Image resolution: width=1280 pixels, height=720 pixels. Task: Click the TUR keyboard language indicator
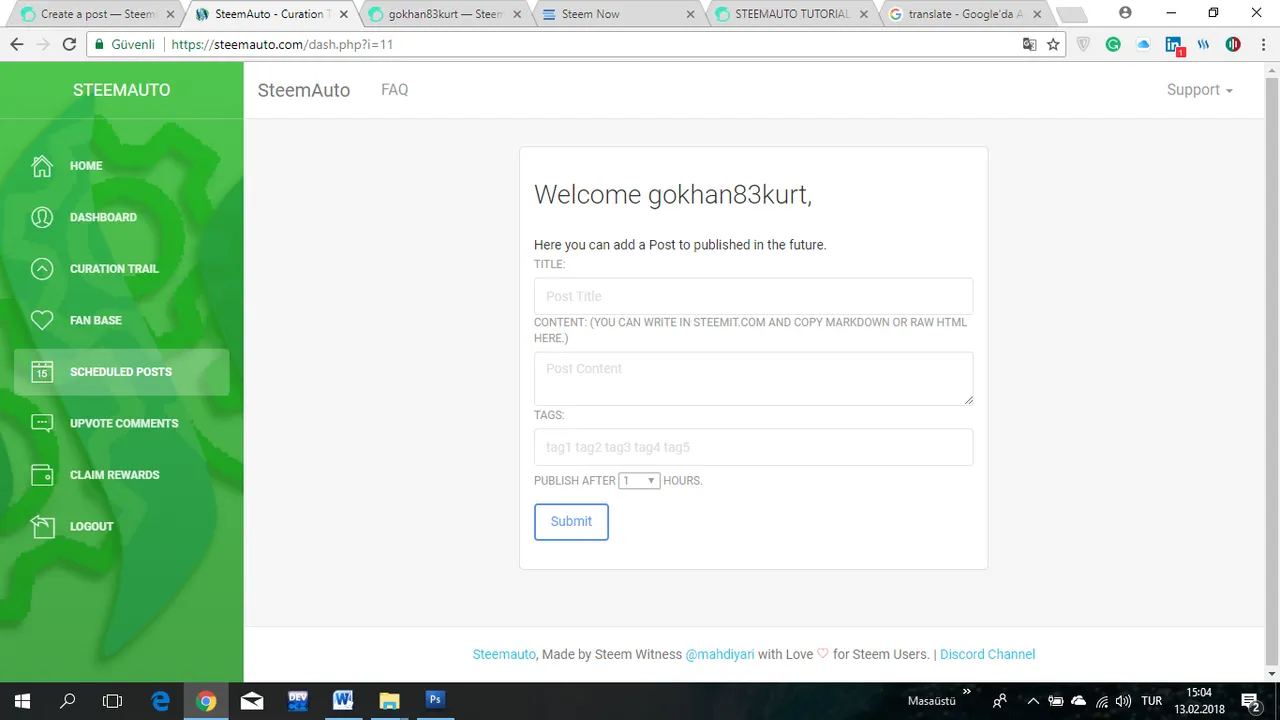click(1151, 701)
